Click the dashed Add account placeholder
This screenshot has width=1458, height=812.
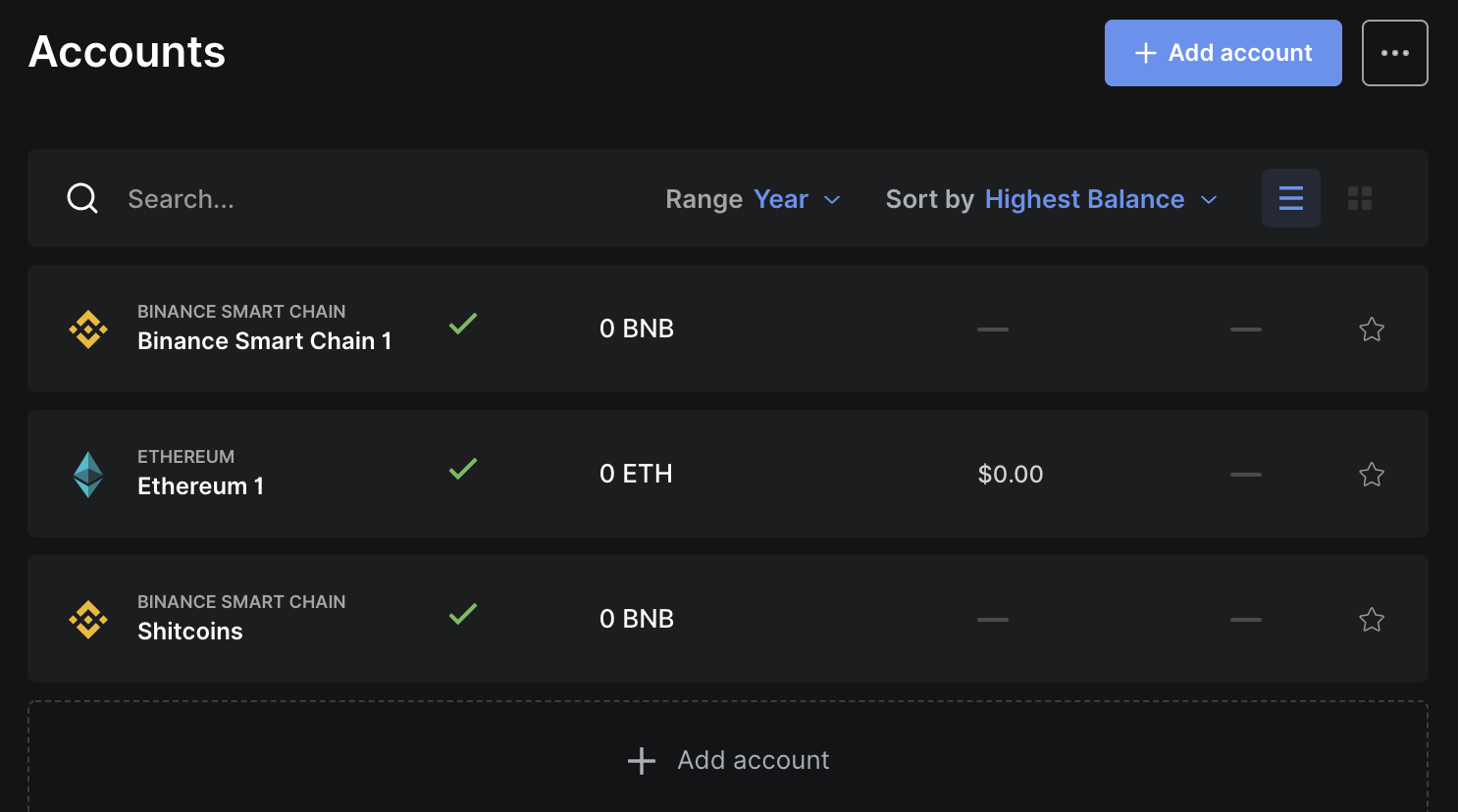tap(728, 760)
